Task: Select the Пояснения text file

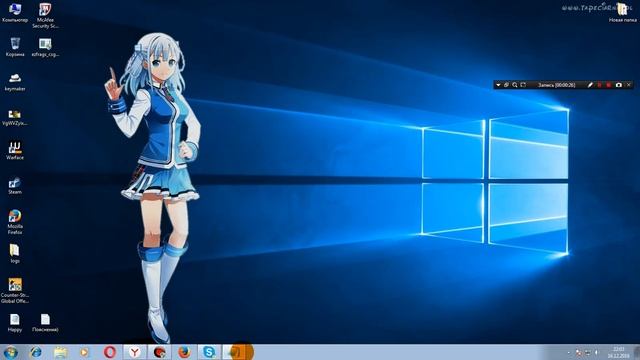Action: [45, 322]
